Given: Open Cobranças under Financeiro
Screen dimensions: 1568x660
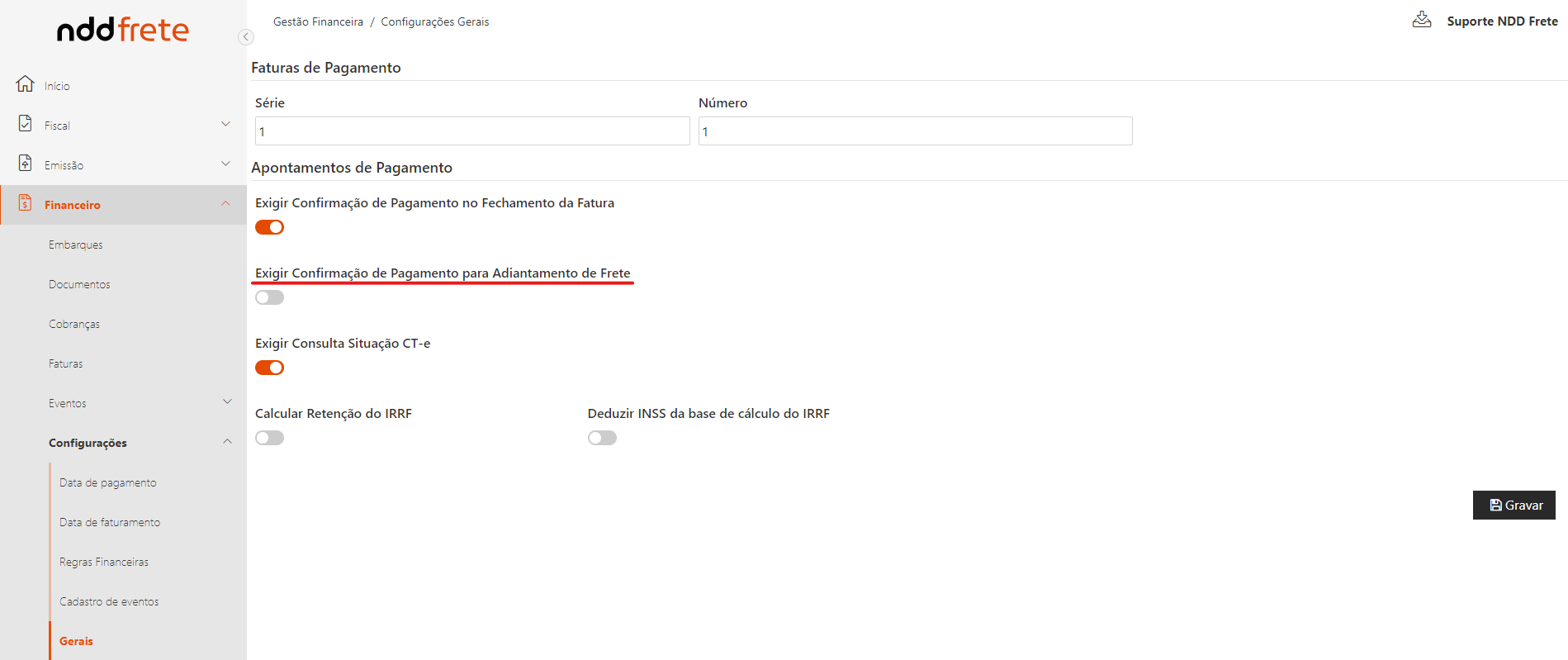Looking at the screenshot, I should click(74, 324).
